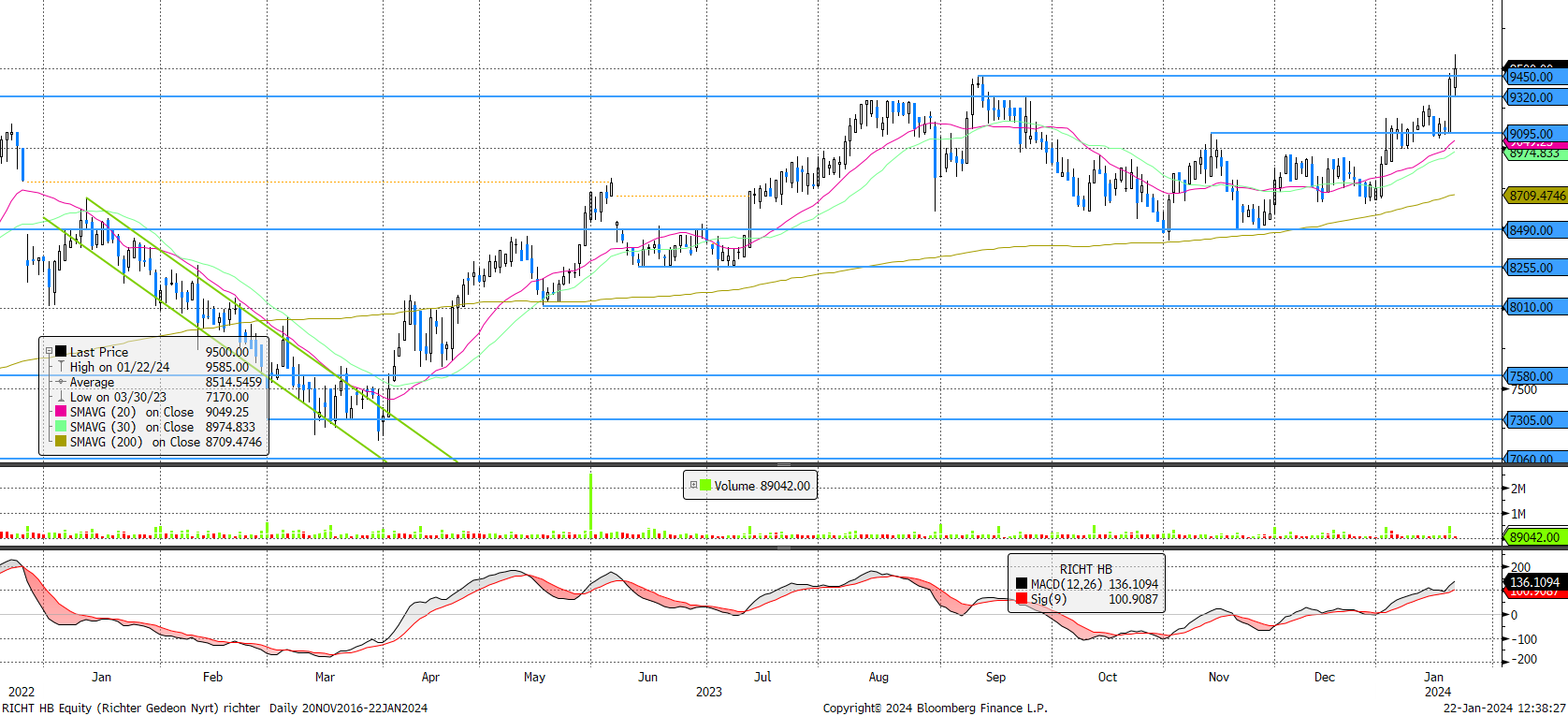Click the red Sig(9) legend swatch
The width and height of the screenshot is (1568, 716).
point(1022,599)
